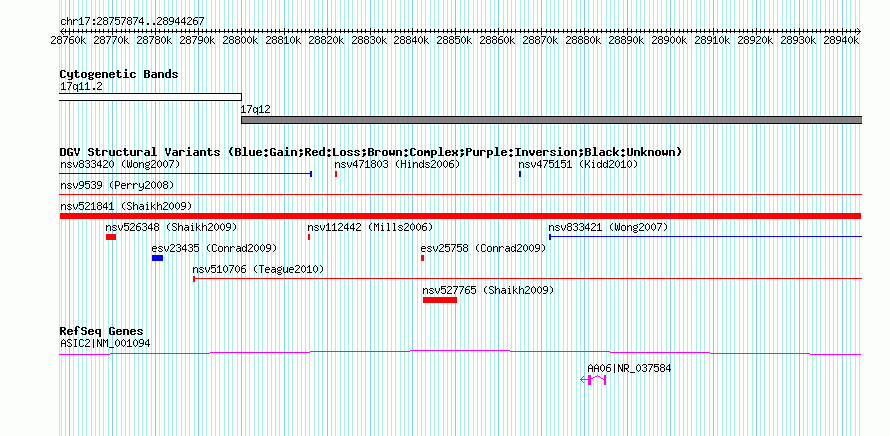Open variant nsv9539 (Perry2008) label
890x436 pixels.
pos(117,186)
